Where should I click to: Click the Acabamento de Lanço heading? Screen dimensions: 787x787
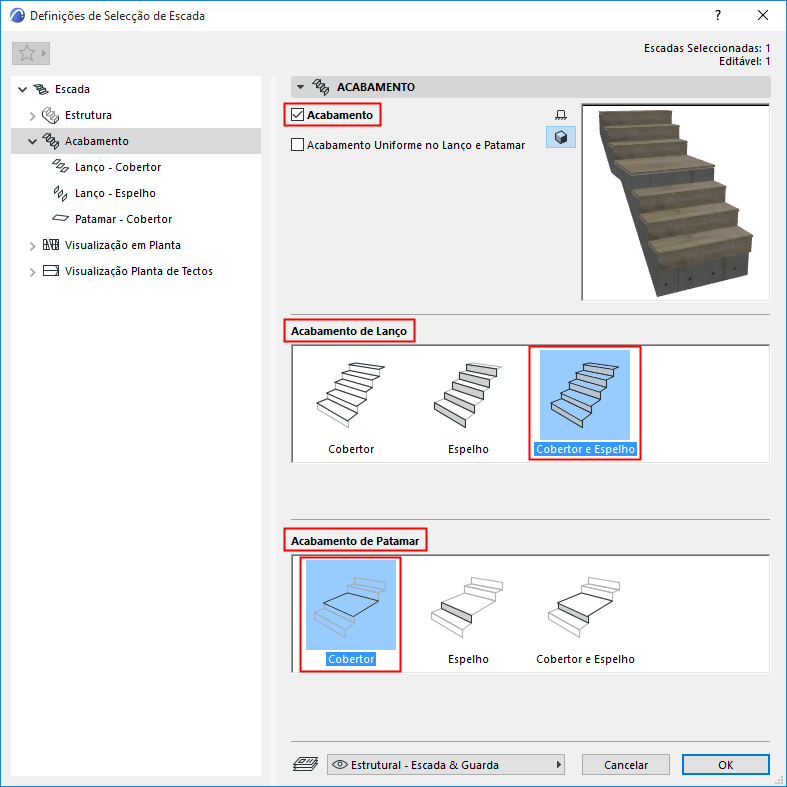[x=349, y=331]
